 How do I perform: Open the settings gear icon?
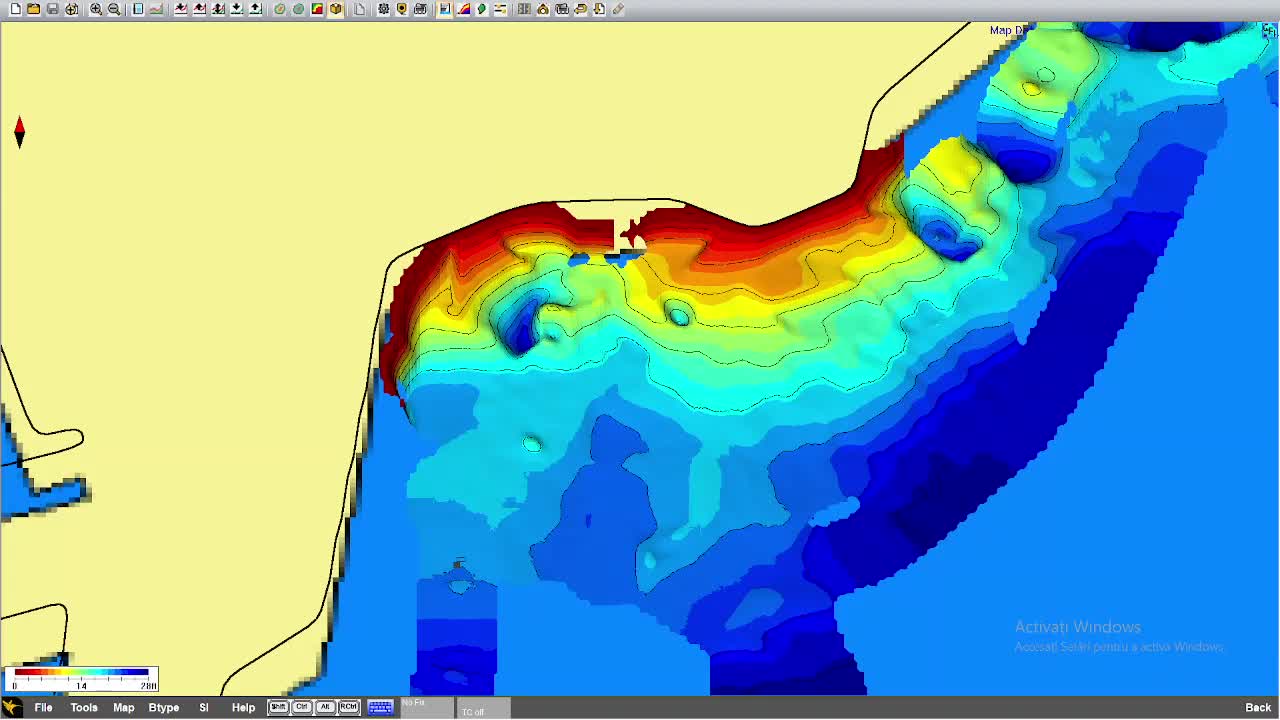[x=383, y=9]
